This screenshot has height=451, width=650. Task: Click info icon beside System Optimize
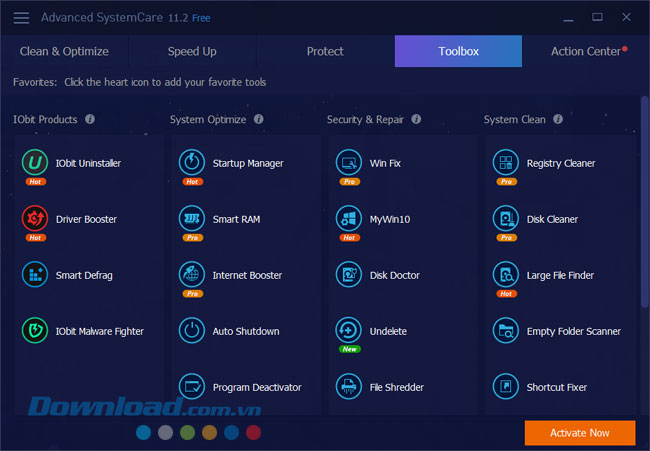coord(259,119)
